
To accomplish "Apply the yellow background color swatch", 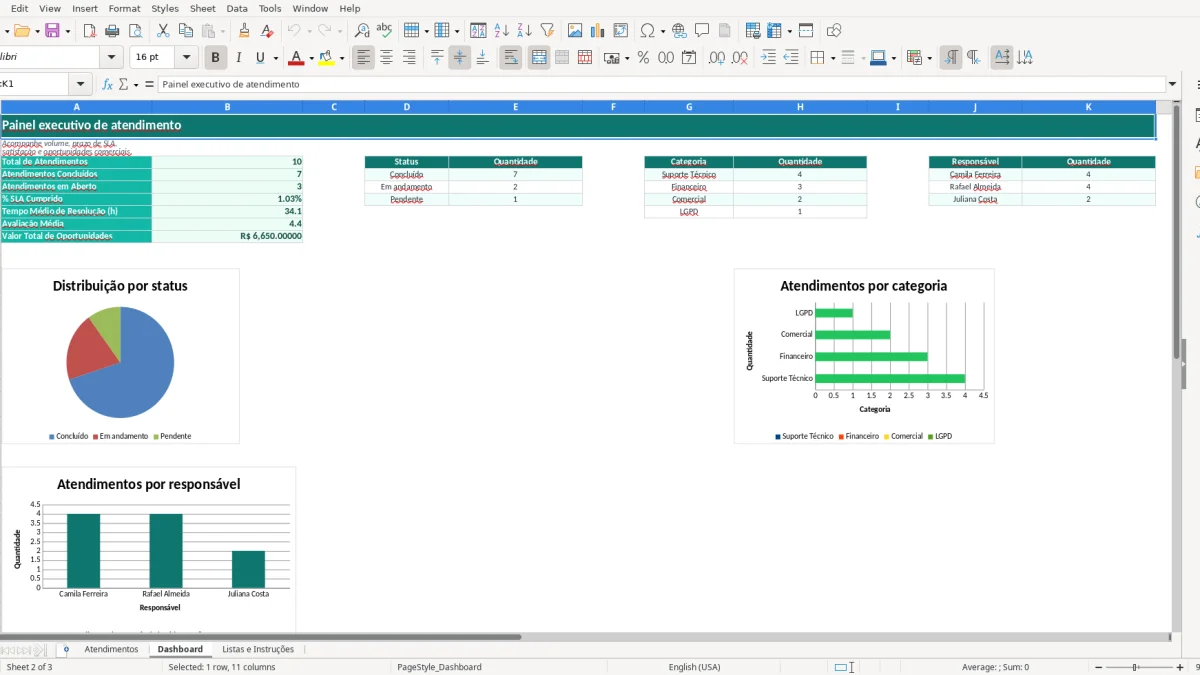I will coord(327,58).
